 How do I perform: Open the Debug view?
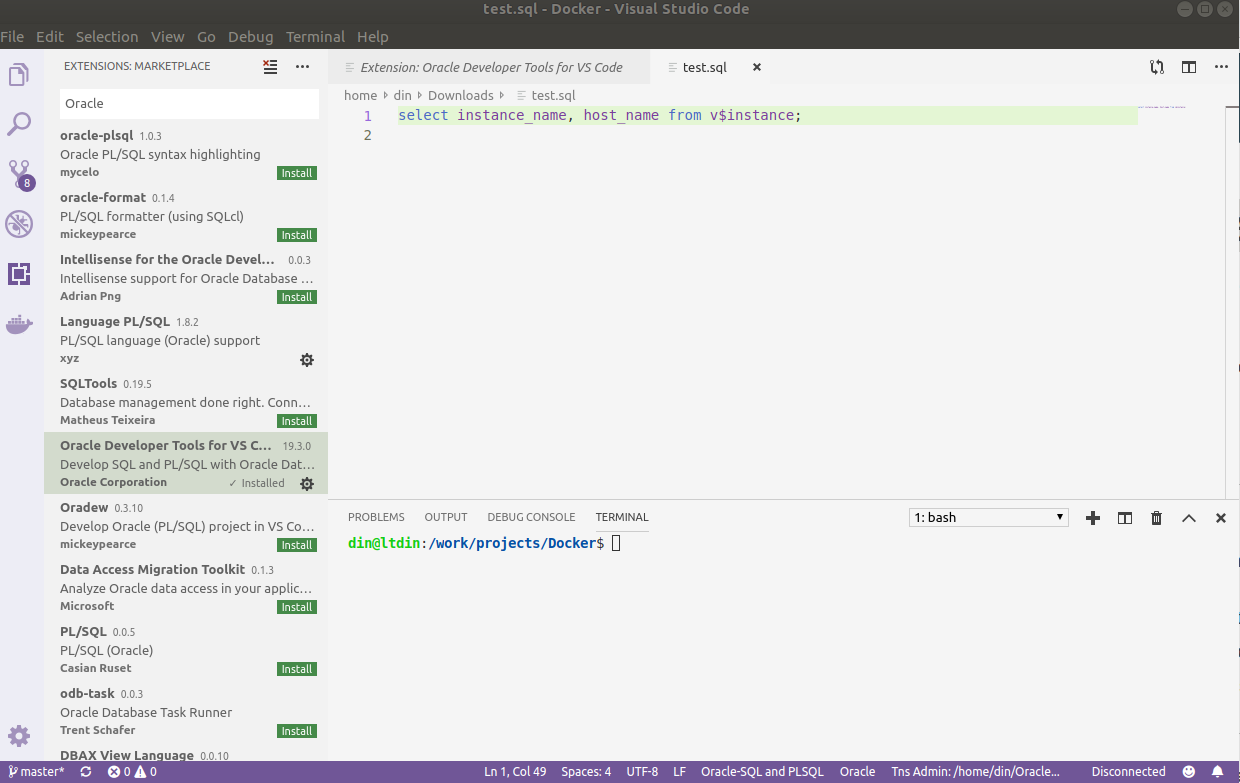click(20, 223)
